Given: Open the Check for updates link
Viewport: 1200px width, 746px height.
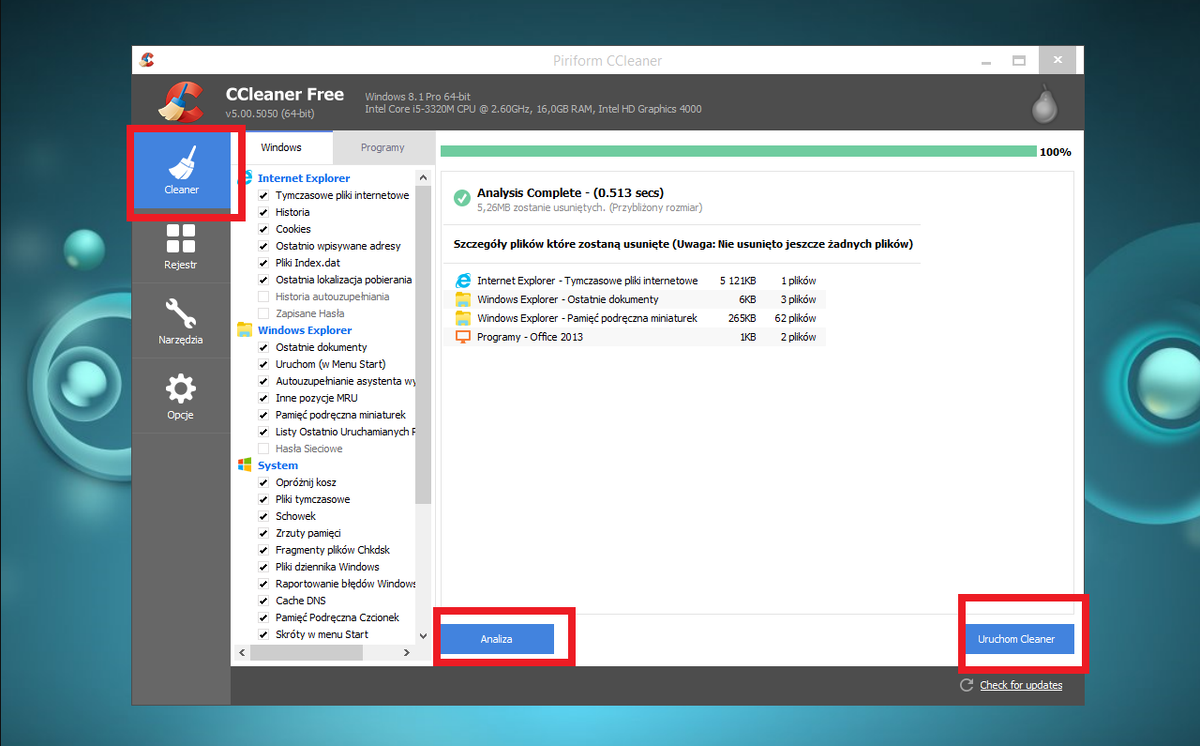Looking at the screenshot, I should [x=1021, y=685].
